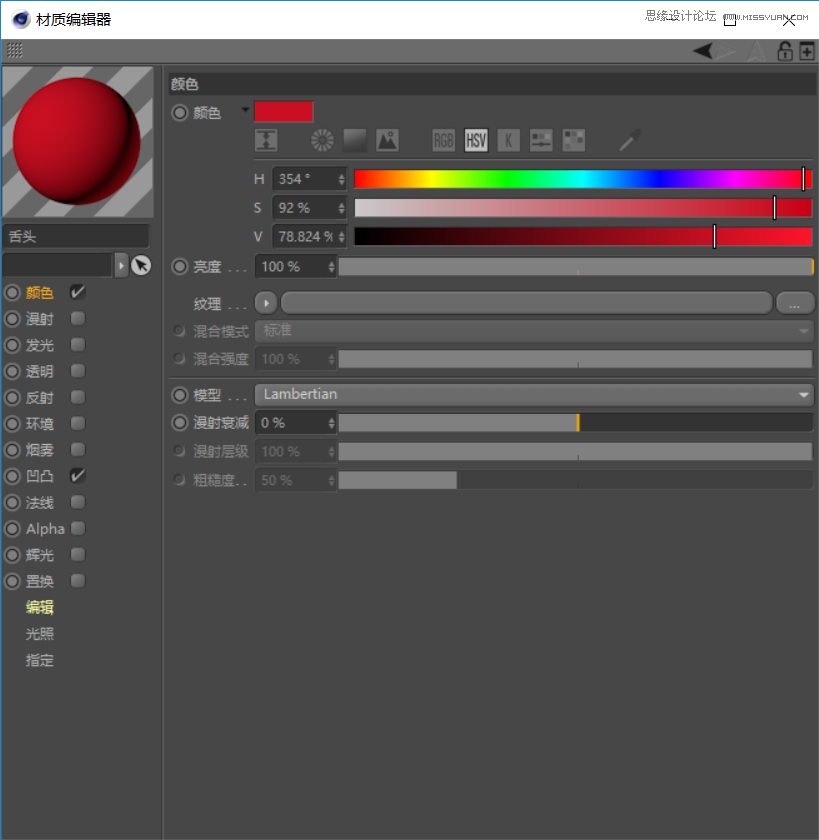Activate the eyedropper color picker
This screenshot has height=840, width=819.
627,140
